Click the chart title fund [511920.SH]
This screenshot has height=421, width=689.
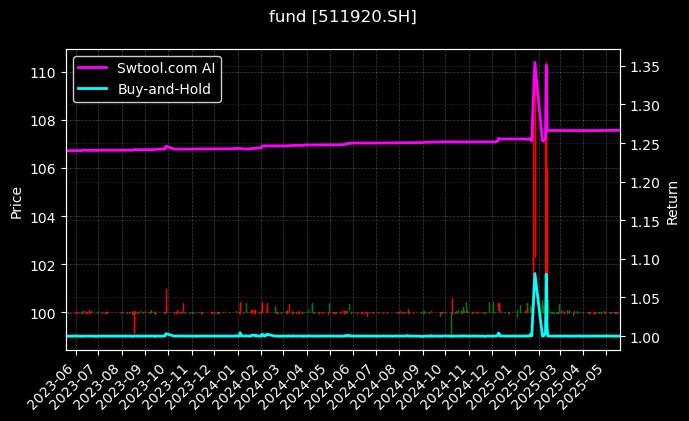pyautogui.click(x=343, y=16)
